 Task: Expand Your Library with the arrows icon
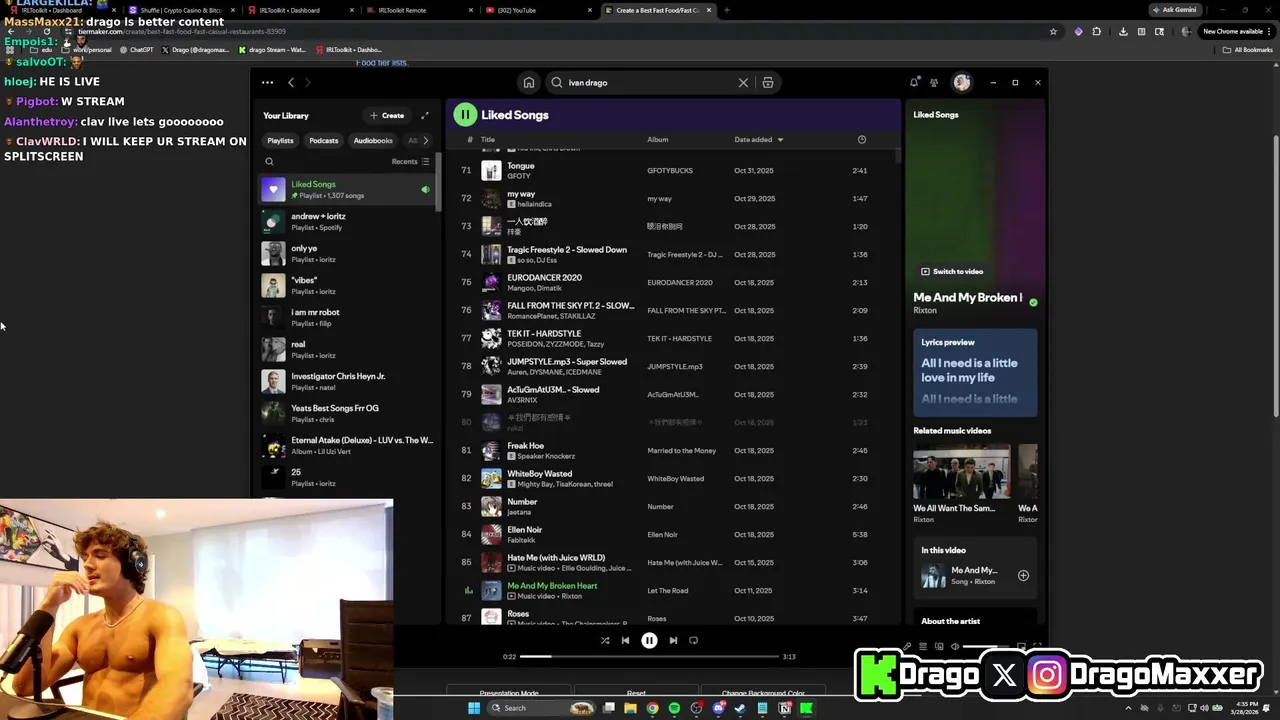(x=424, y=116)
